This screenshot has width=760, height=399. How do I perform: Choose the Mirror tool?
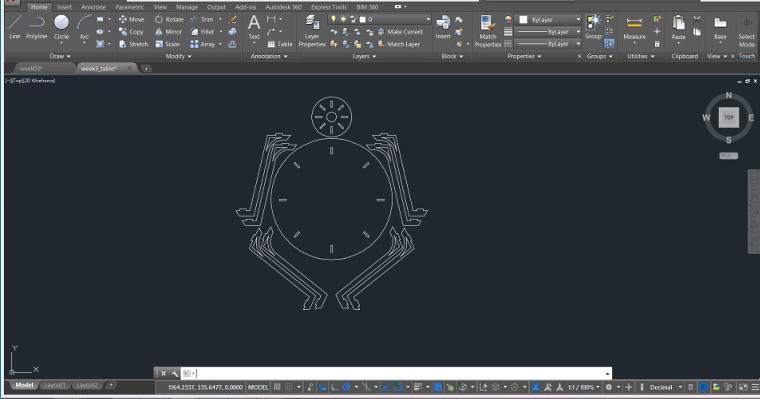tap(168, 32)
